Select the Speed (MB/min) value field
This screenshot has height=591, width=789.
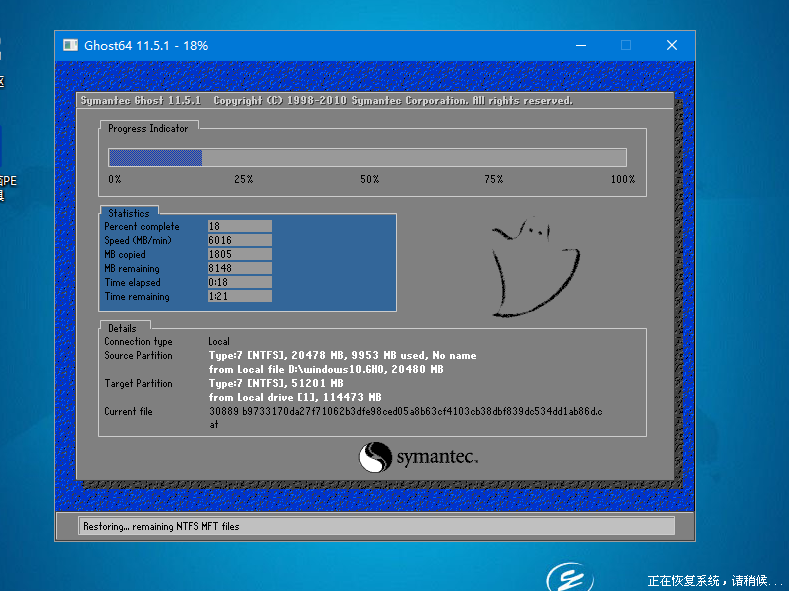[x=240, y=240]
